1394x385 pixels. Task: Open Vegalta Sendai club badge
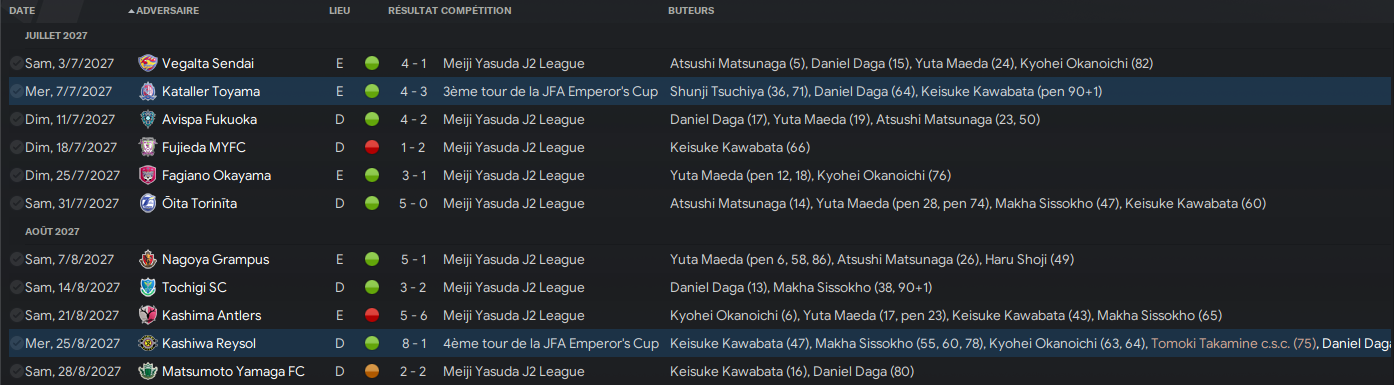[x=148, y=63]
